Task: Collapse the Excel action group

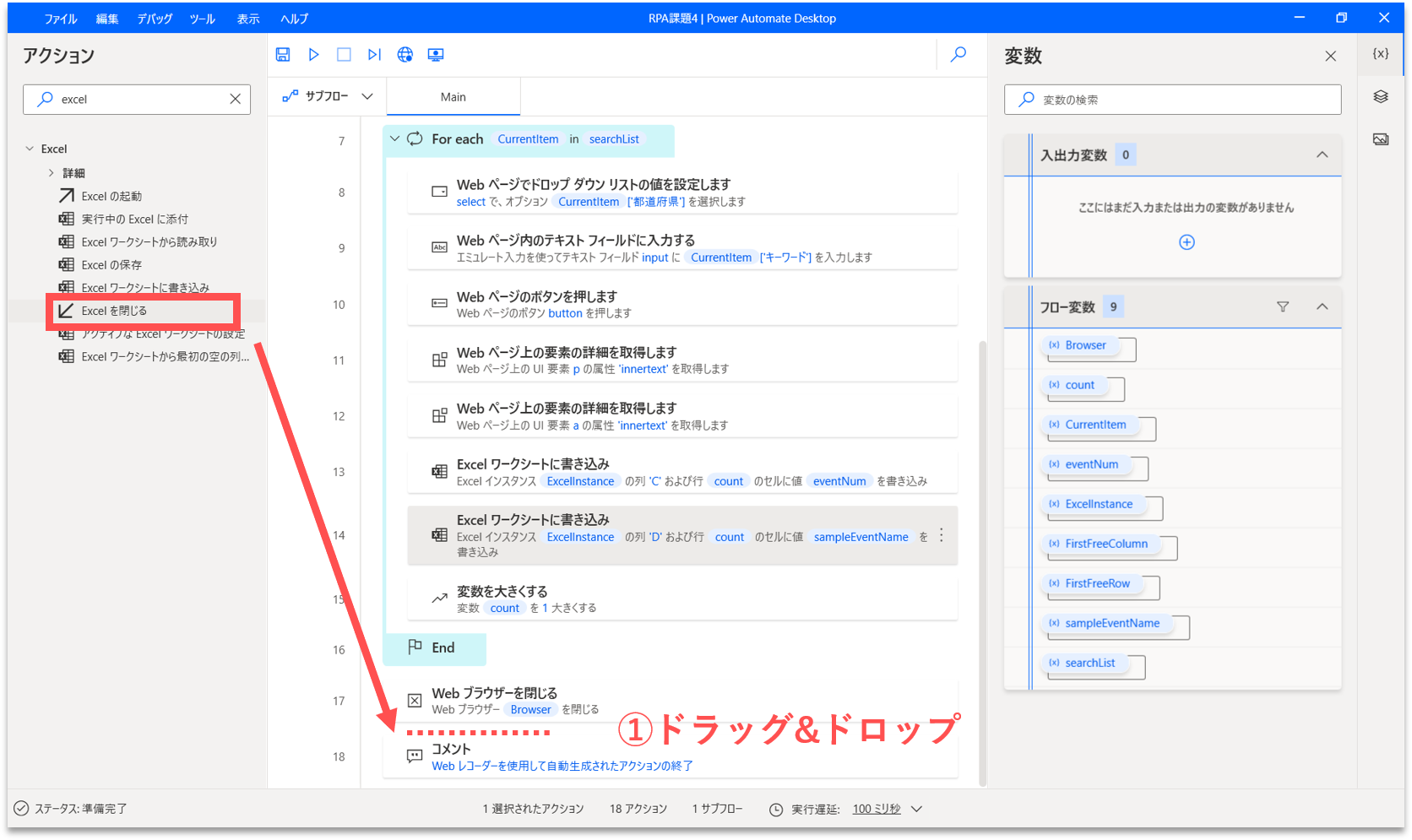Action: coord(30,149)
